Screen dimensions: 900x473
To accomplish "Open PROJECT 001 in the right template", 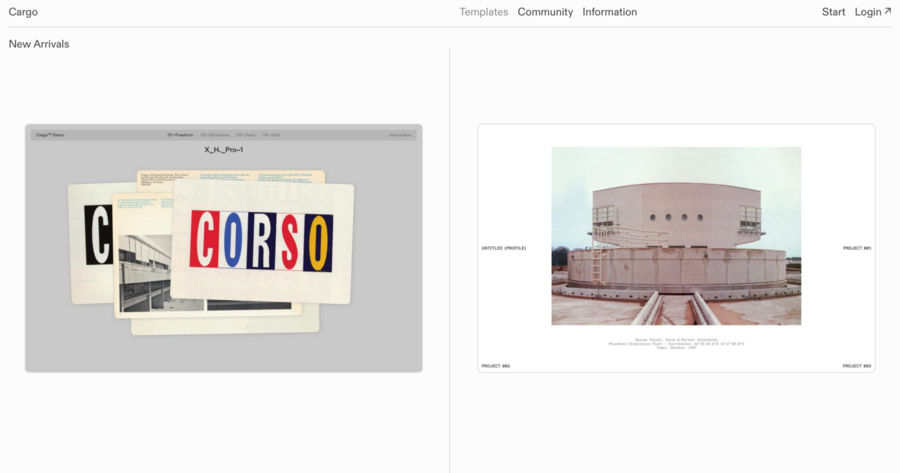I will [856, 247].
